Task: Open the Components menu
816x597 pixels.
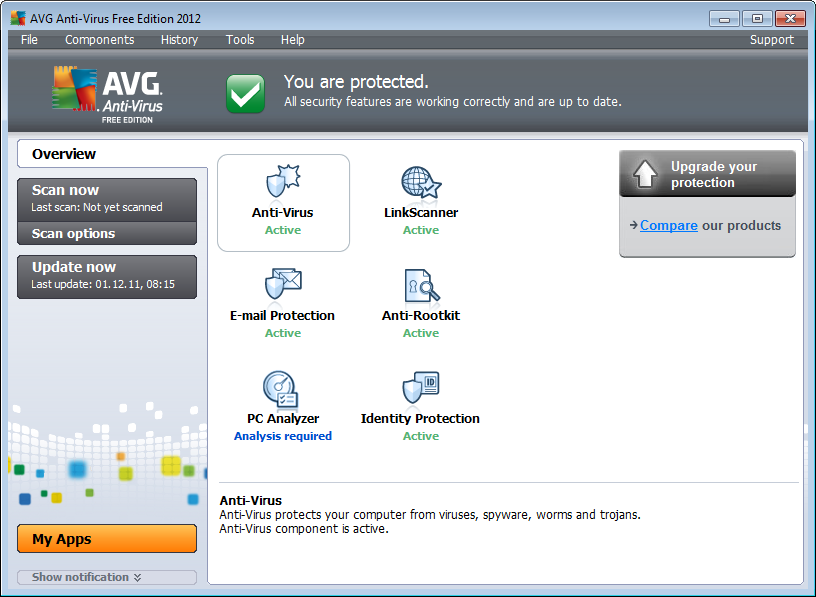Action: (x=99, y=40)
